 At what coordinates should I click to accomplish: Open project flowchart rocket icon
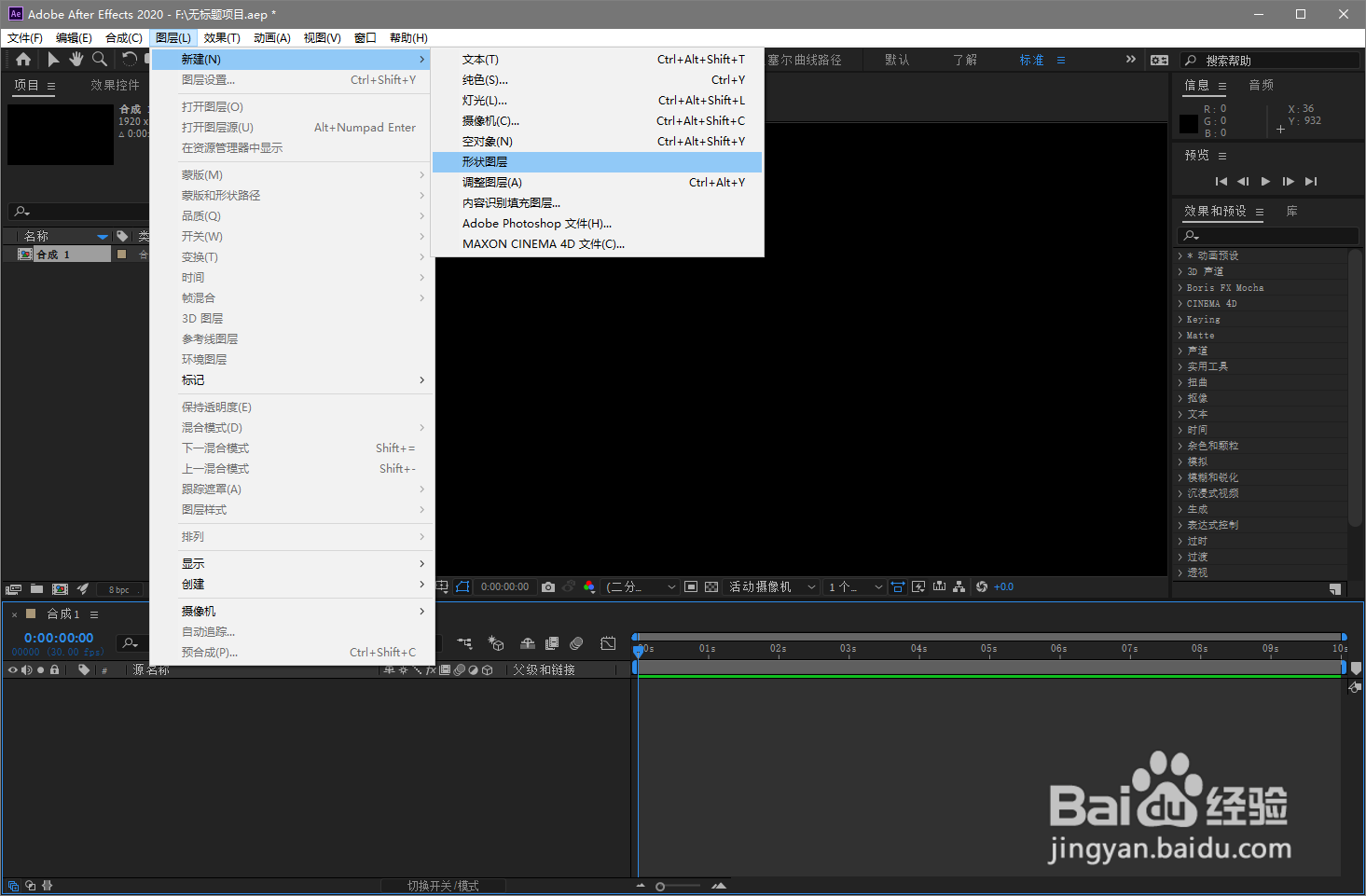point(83,589)
